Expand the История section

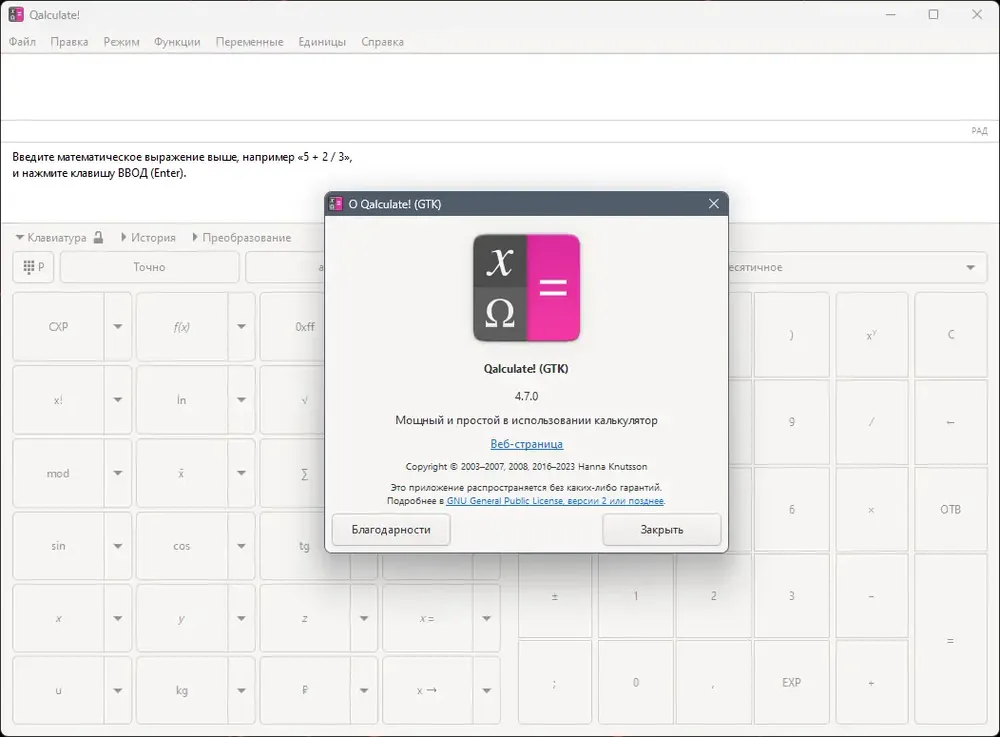click(x=148, y=238)
